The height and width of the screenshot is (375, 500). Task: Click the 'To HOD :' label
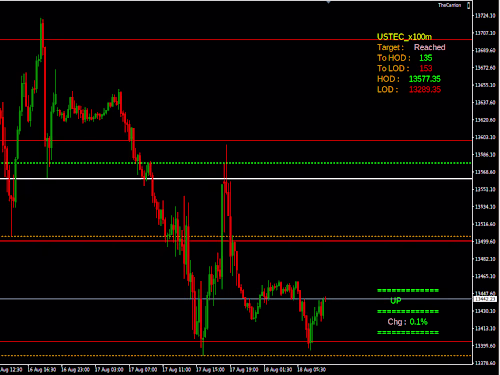394,58
